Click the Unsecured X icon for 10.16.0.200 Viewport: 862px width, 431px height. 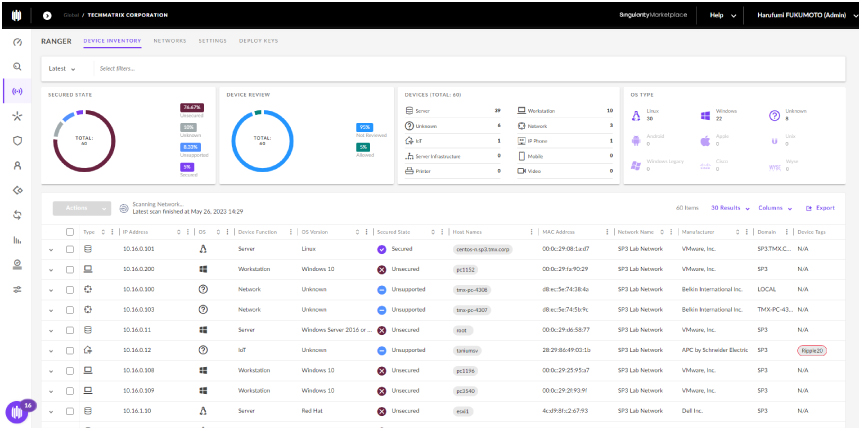point(382,269)
